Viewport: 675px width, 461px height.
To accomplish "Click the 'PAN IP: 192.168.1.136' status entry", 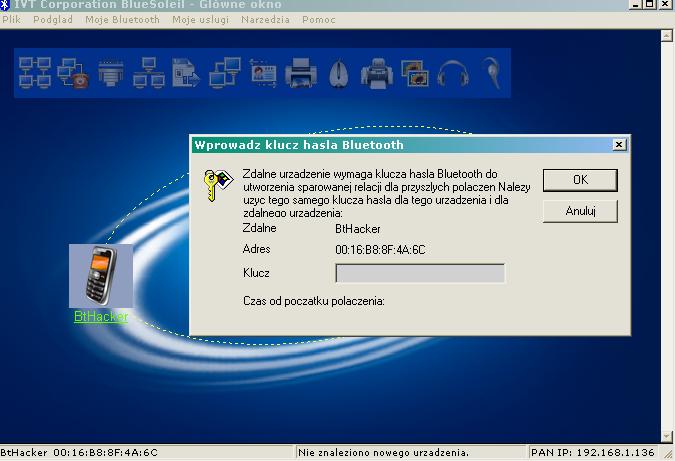I will coord(593,452).
